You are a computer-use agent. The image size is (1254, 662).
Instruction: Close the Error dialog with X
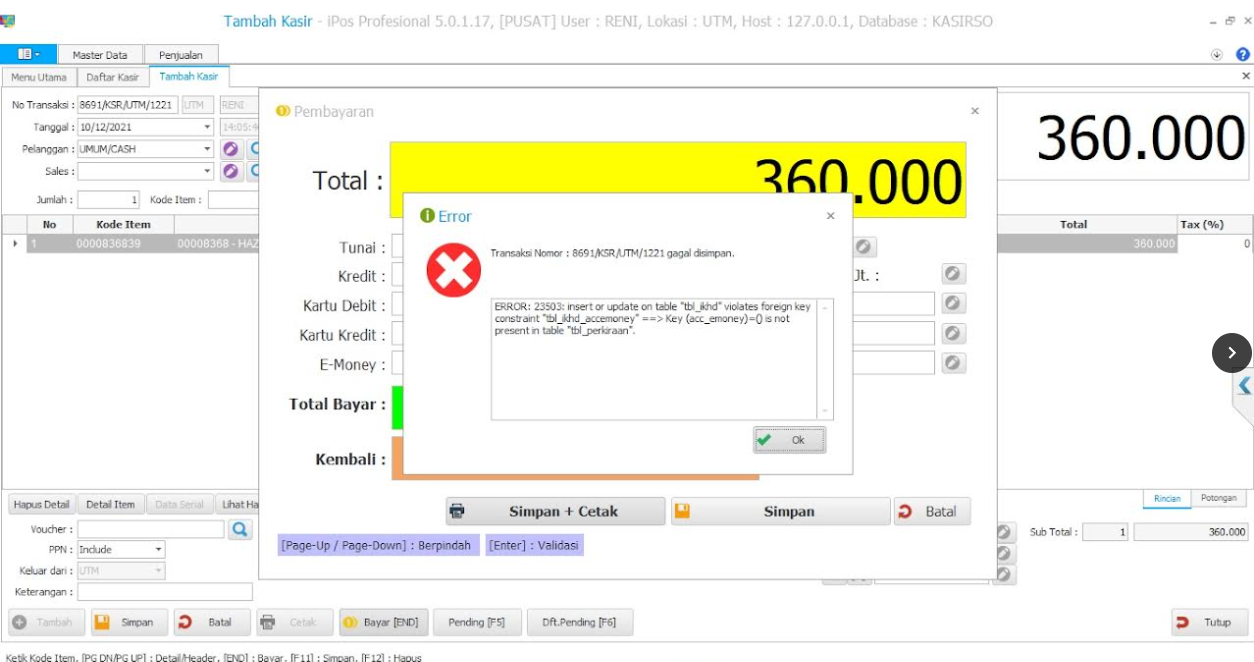coord(830,216)
